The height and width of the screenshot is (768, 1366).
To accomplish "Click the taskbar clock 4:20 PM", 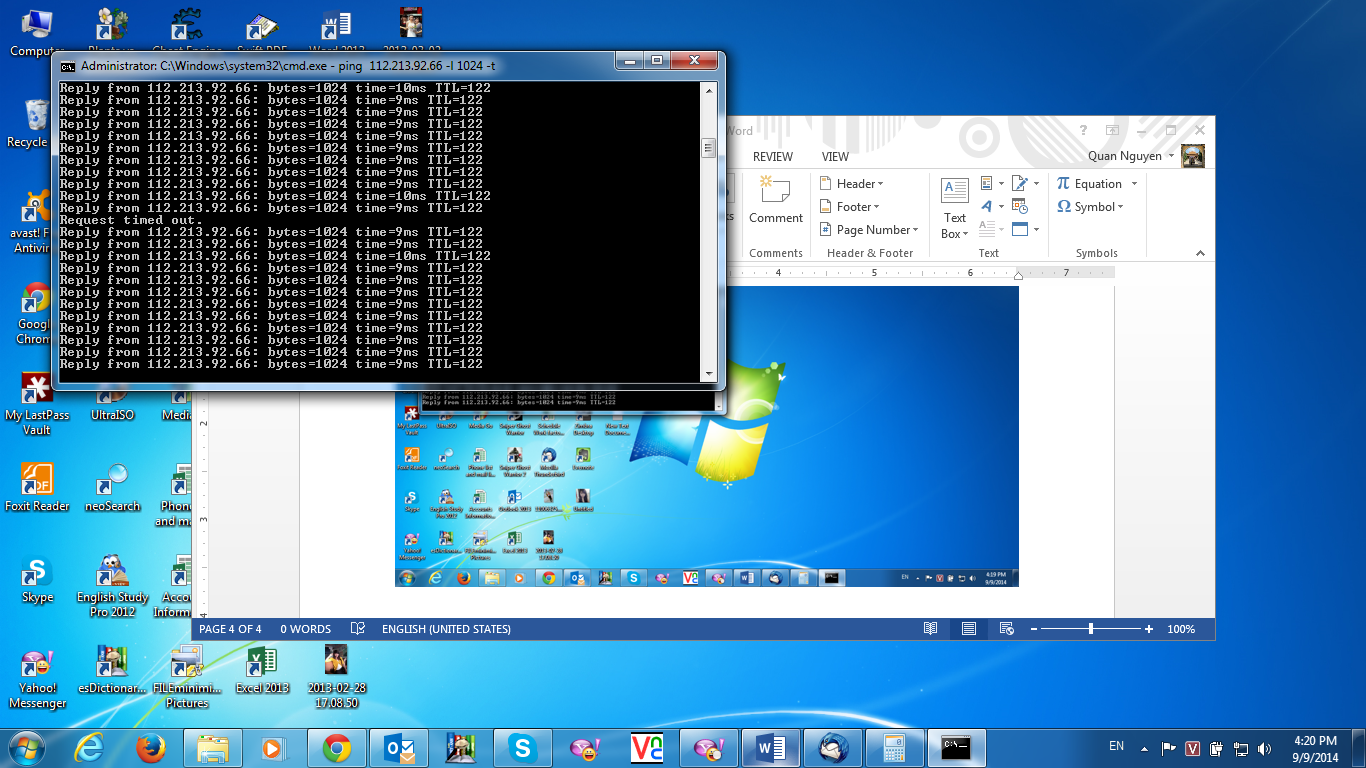I will coord(1314,748).
